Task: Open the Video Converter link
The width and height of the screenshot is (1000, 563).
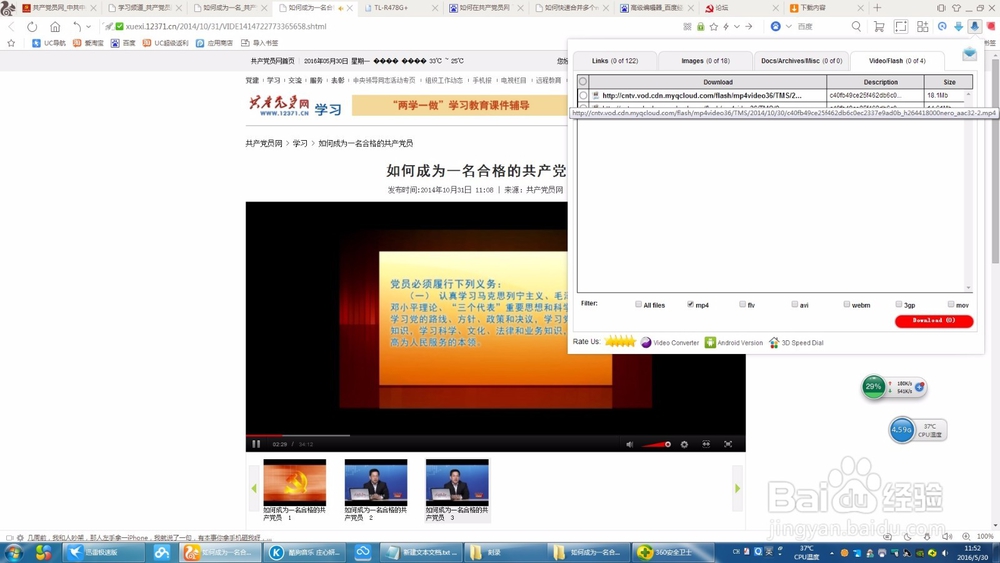Action: 670,342
